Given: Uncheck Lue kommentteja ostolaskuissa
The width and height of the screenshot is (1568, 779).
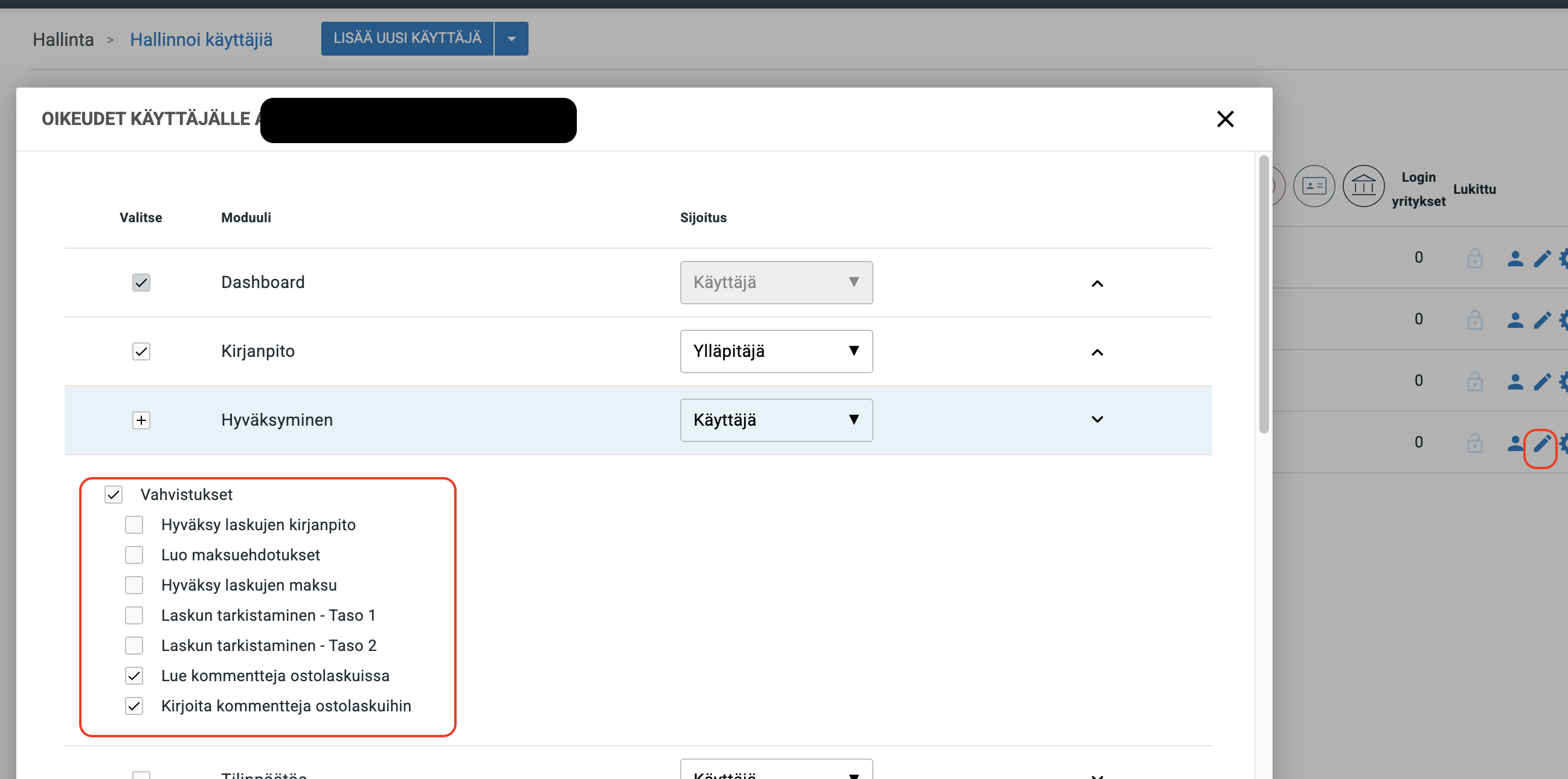Looking at the screenshot, I should 134,676.
